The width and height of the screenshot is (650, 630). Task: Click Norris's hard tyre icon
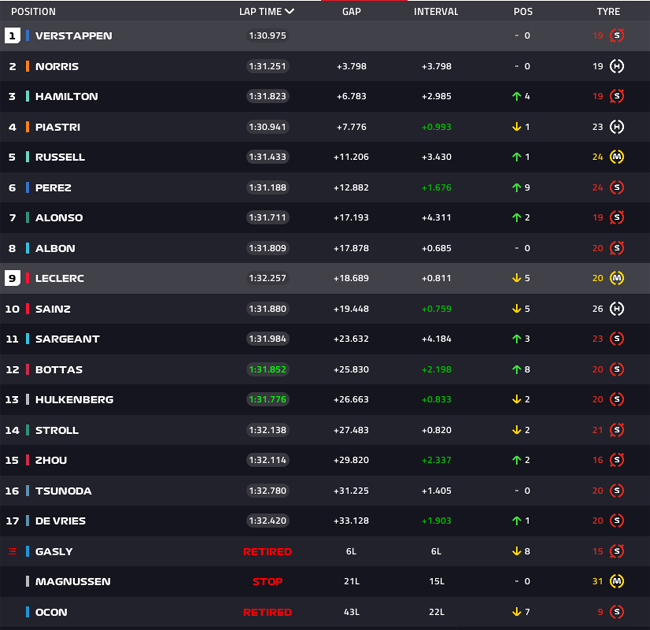617,66
